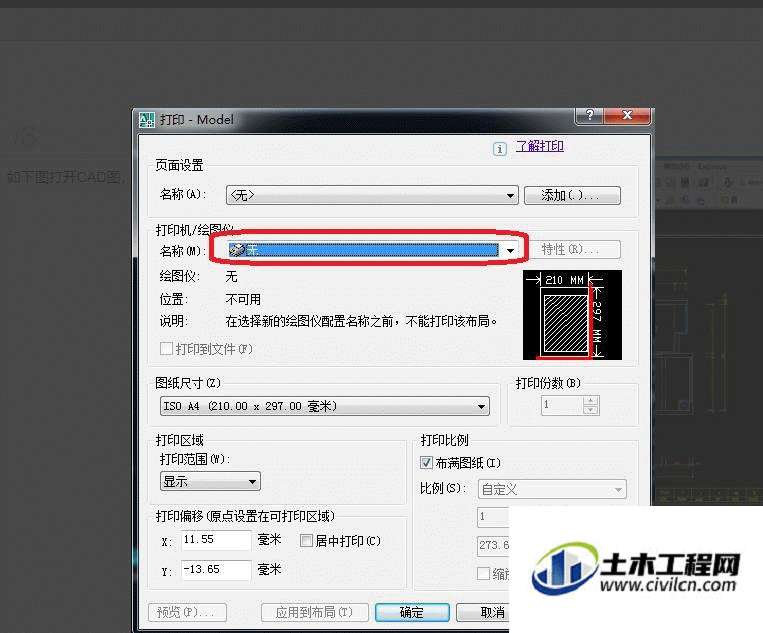Screen dimensions: 763x633
Task: Click the 预览(P) preview button
Action: point(187,612)
